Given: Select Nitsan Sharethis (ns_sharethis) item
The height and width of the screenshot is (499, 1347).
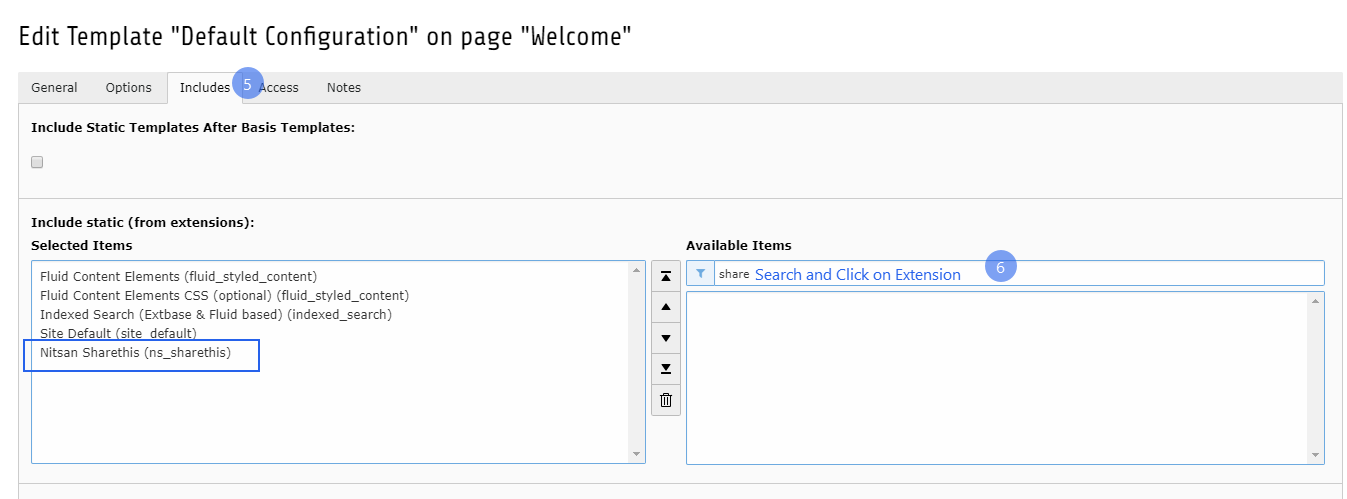Looking at the screenshot, I should [x=136, y=352].
